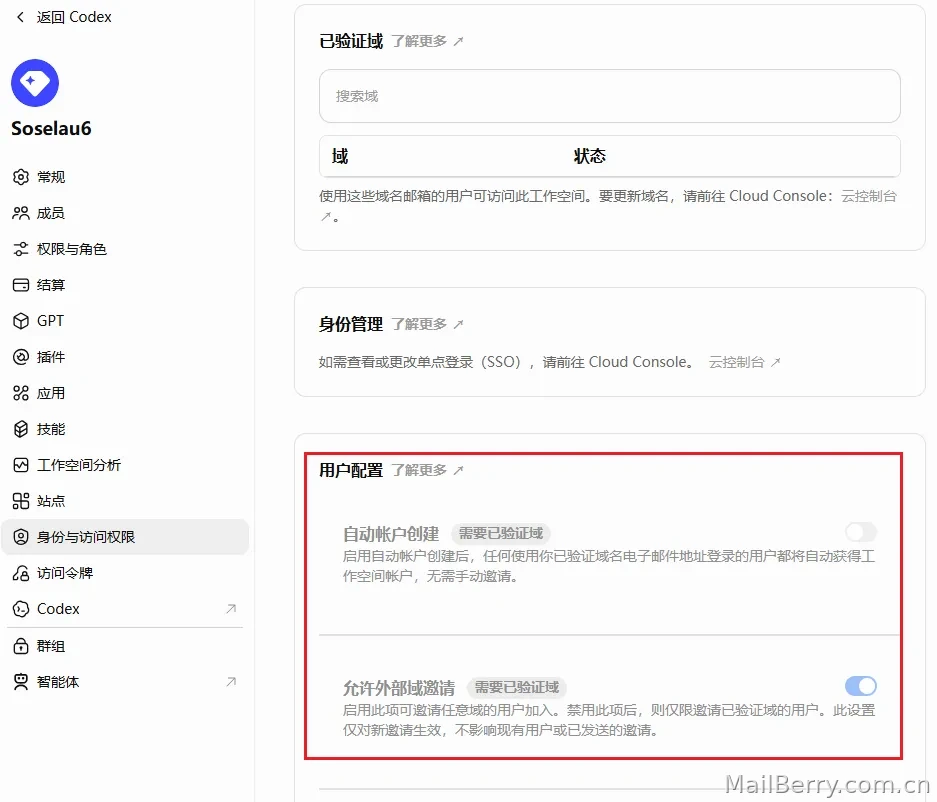Click the 访问令牌 lock-key icon
Image resolution: width=937 pixels, height=802 pixels.
coord(21,573)
